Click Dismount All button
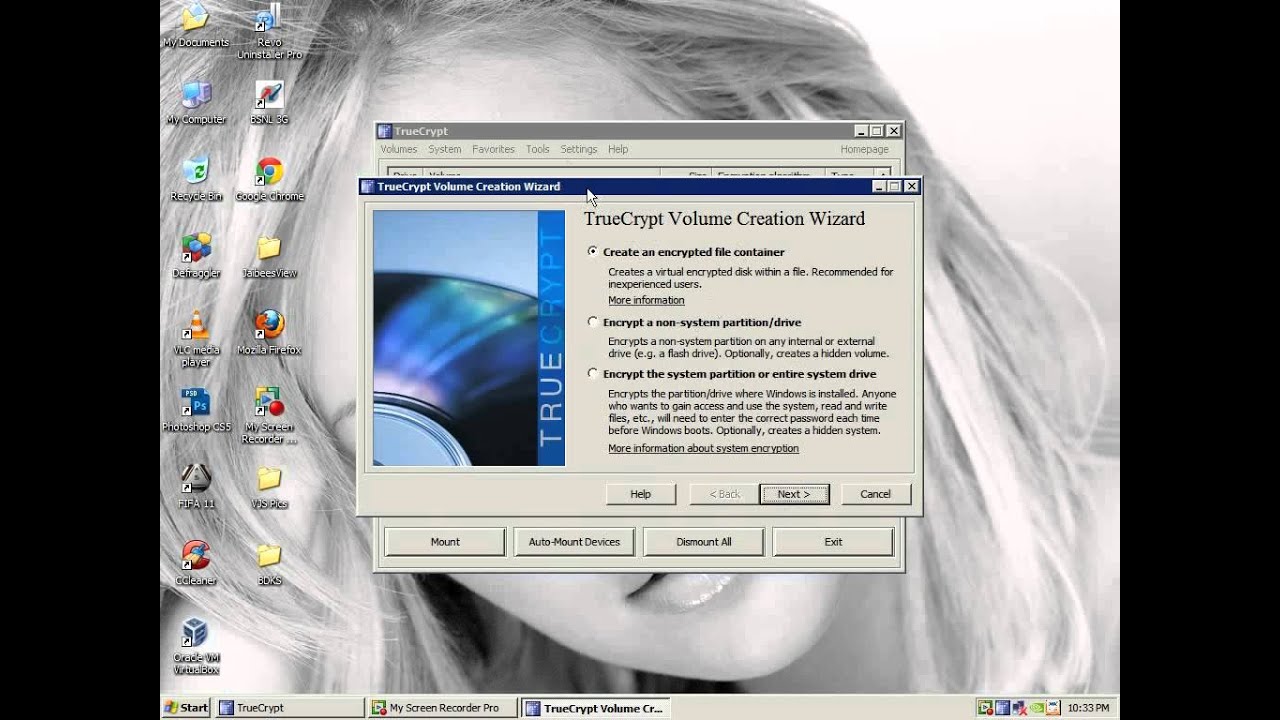The image size is (1280, 720). (x=704, y=542)
